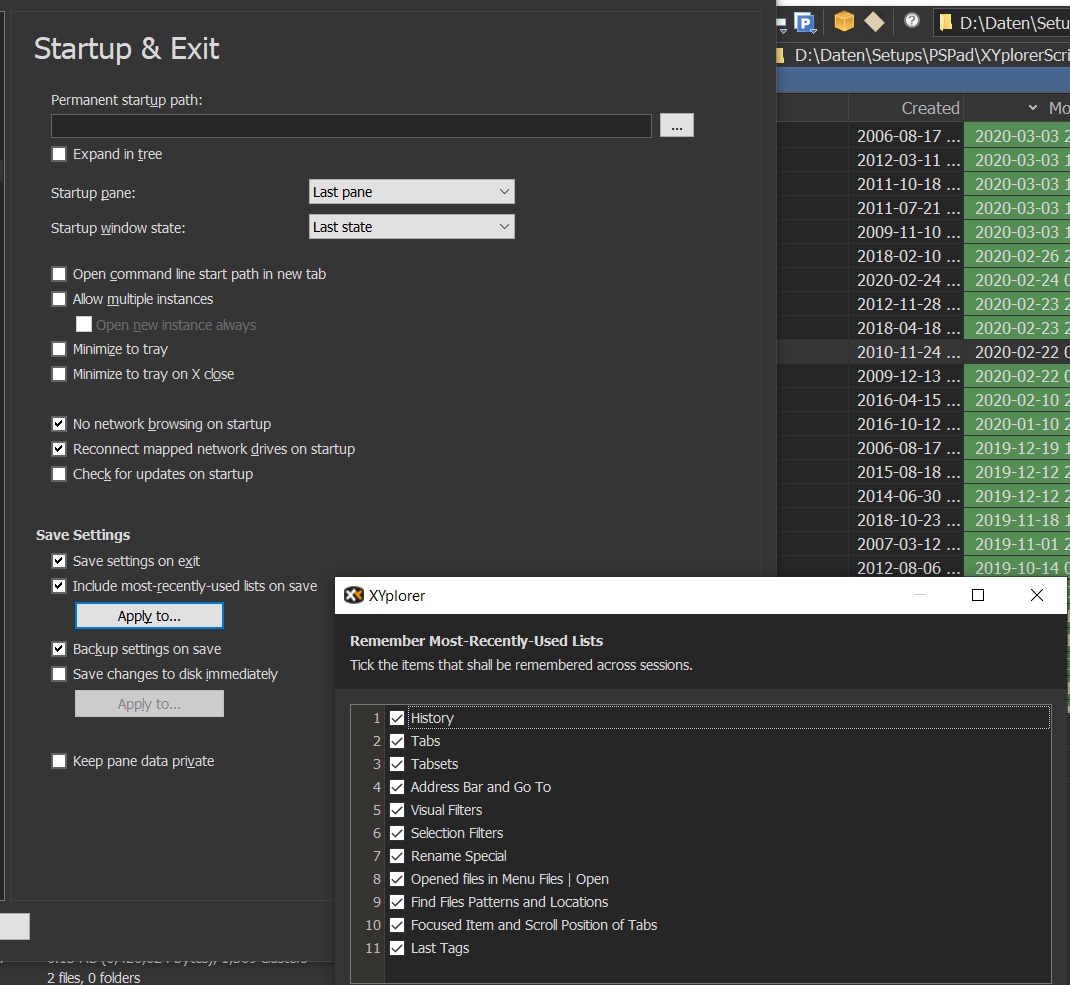Enable Allow multiple instances checkbox

(x=59, y=299)
